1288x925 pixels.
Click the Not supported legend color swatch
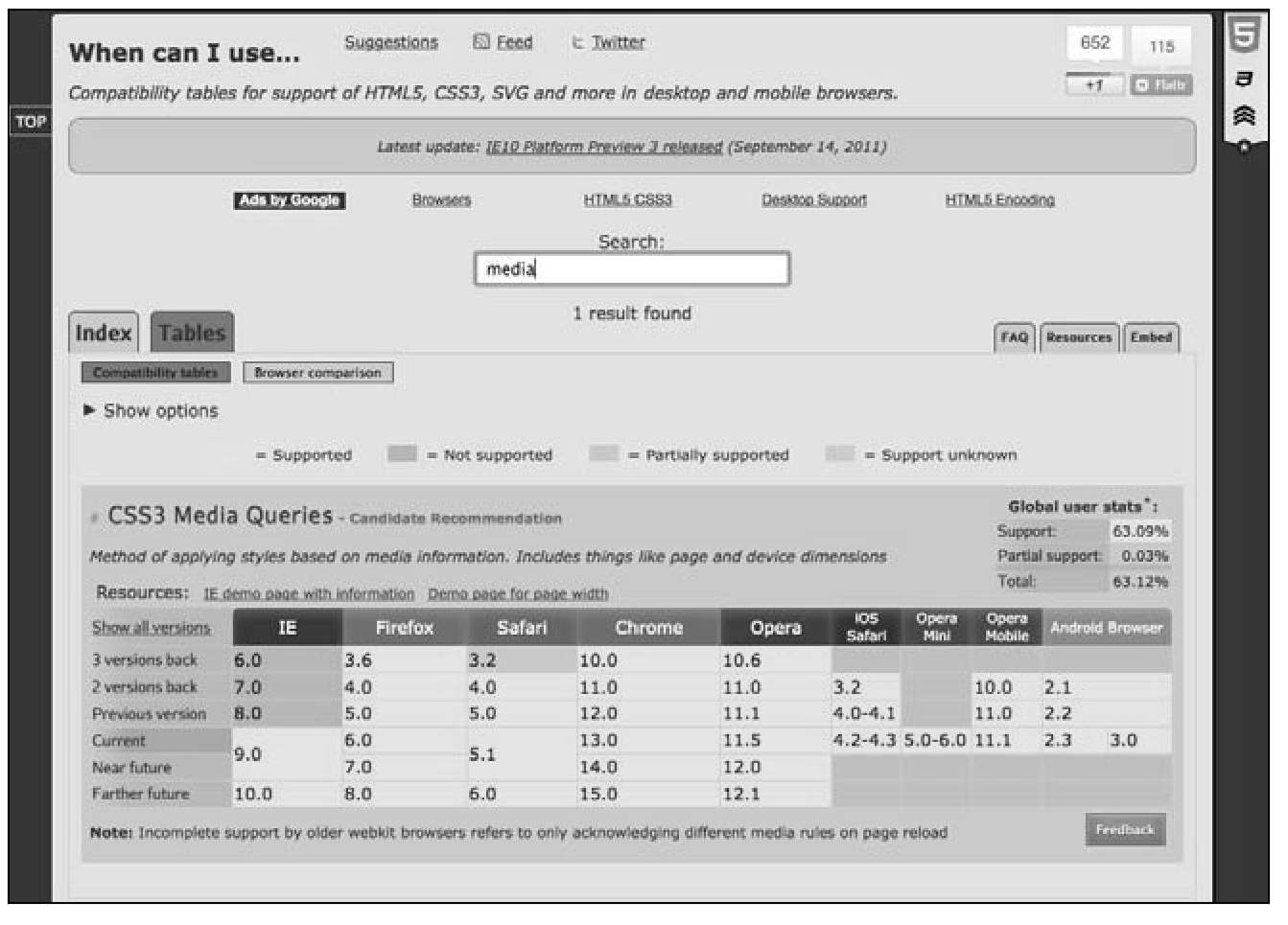402,454
